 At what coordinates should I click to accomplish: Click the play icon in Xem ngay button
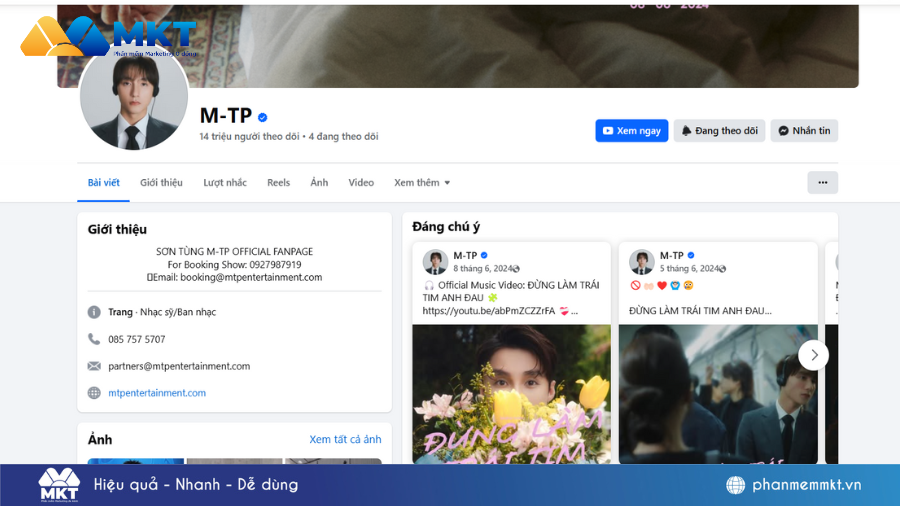608,131
